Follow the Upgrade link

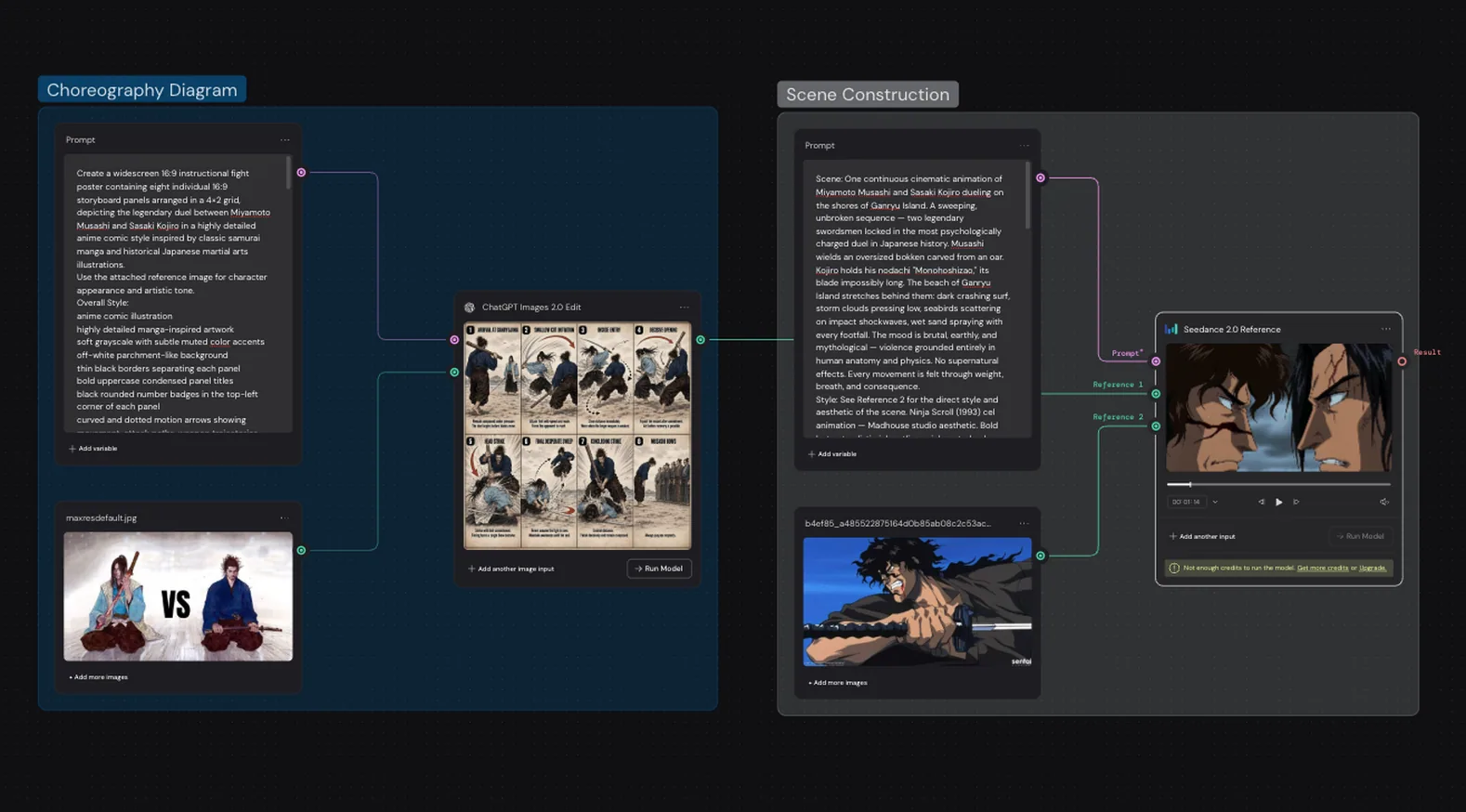[1372, 568]
